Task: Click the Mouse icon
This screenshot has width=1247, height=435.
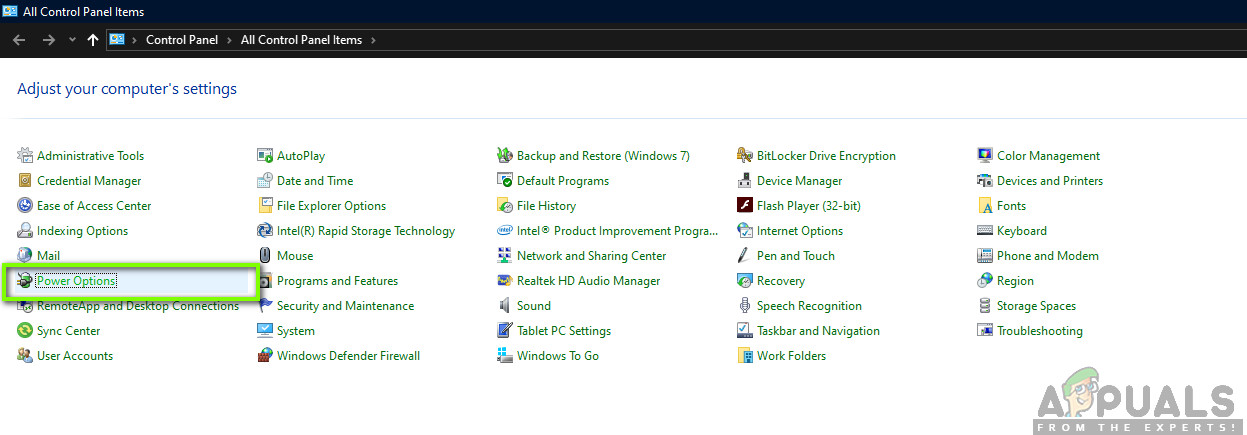Action: (x=265, y=256)
